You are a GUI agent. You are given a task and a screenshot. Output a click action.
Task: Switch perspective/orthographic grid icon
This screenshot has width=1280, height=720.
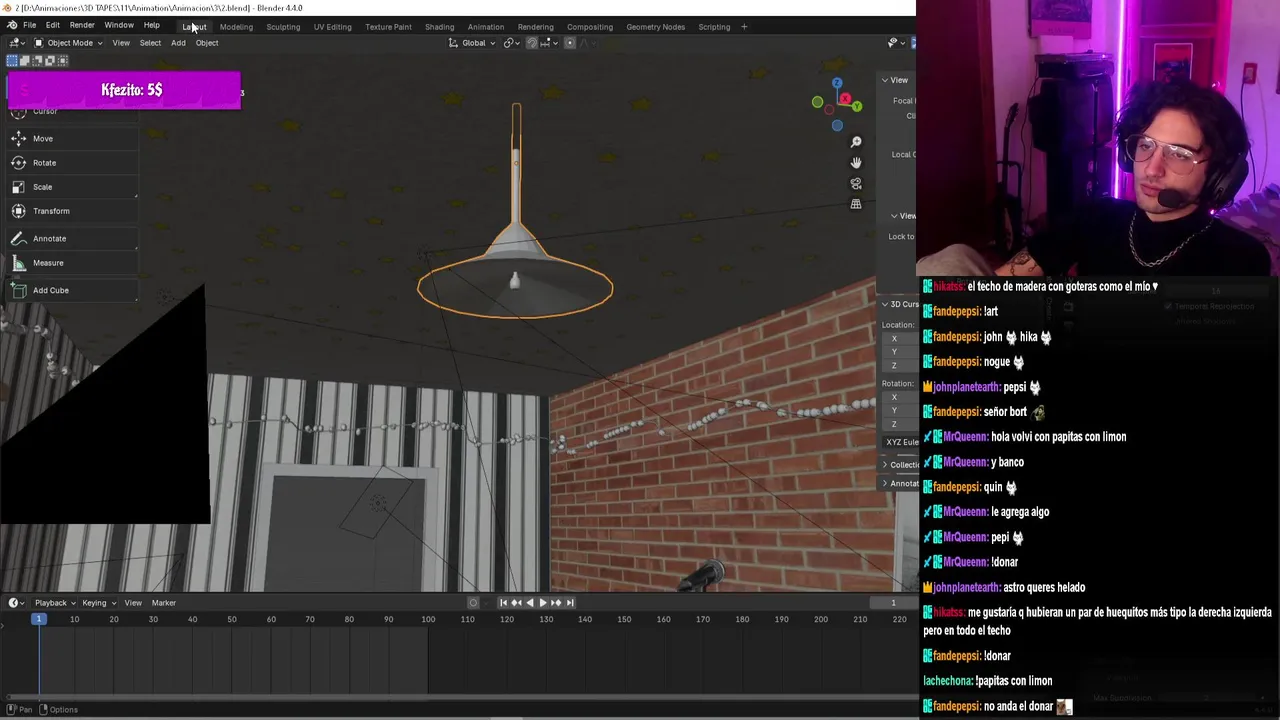856,204
